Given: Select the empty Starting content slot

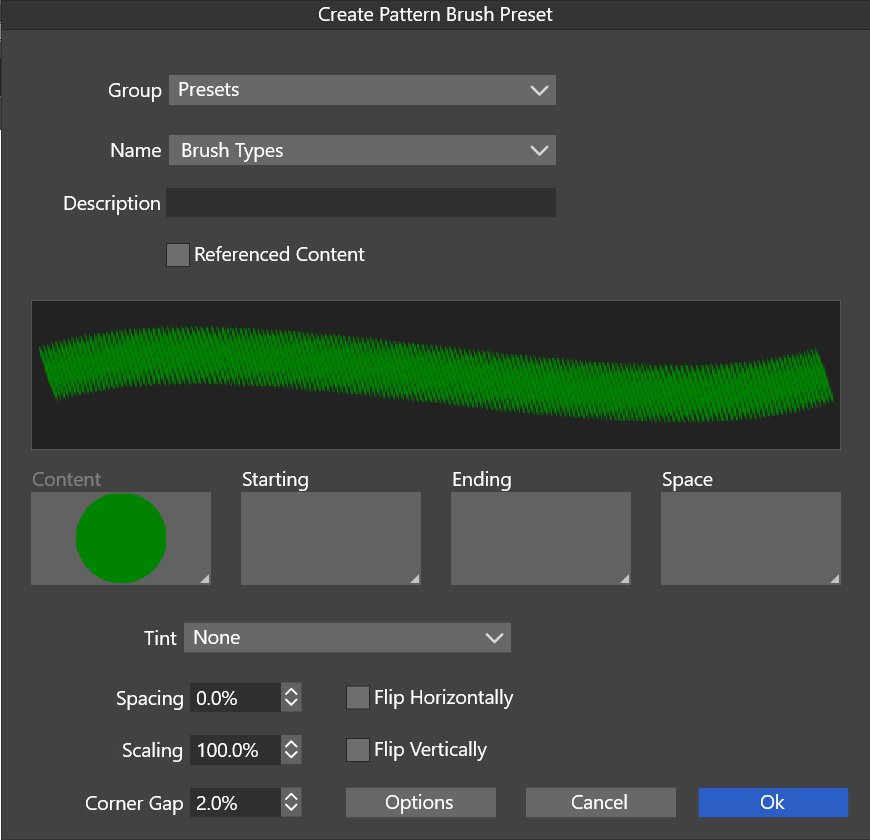Looking at the screenshot, I should tap(331, 538).
